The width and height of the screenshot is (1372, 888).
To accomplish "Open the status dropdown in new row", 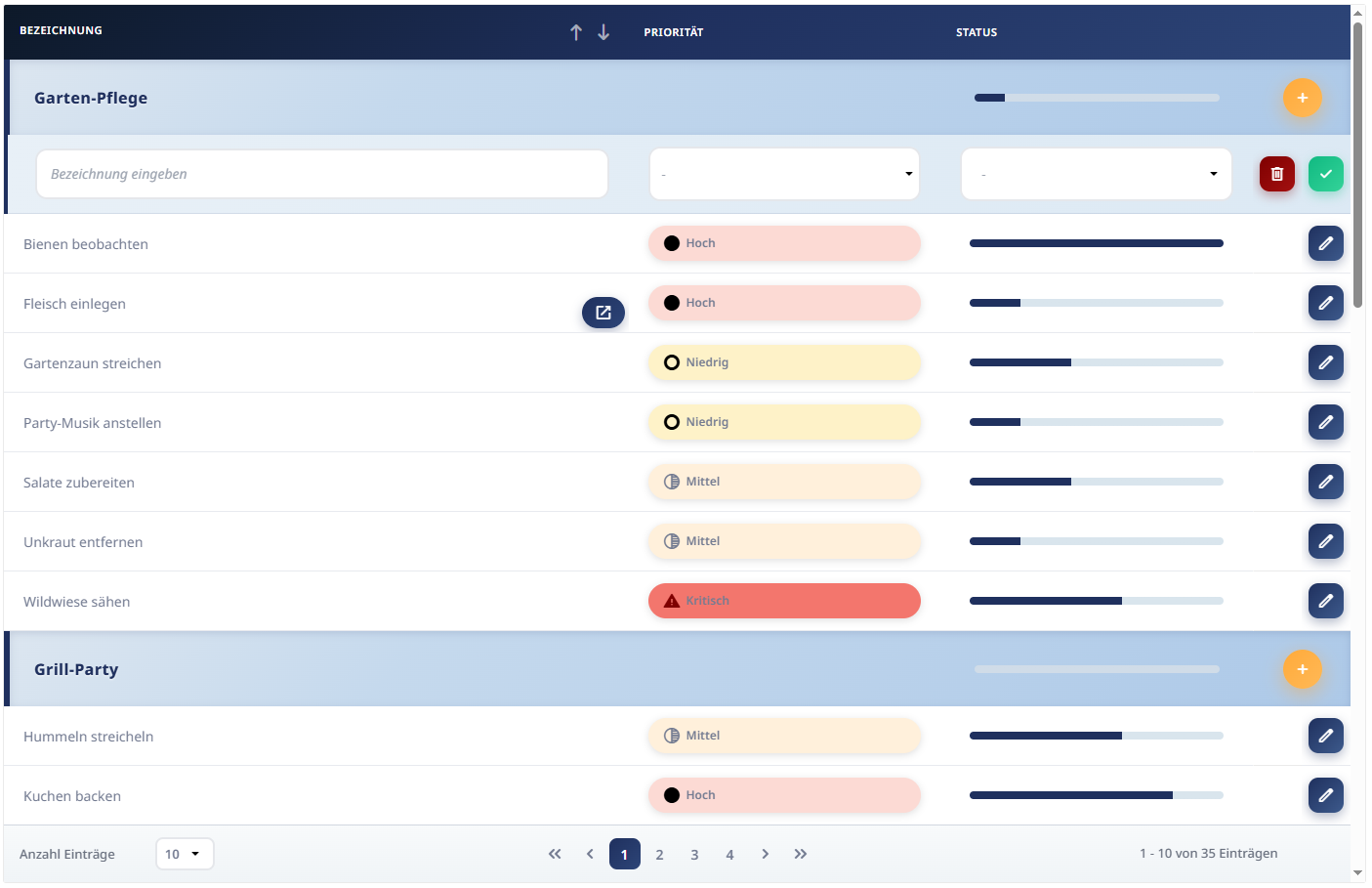I will pyautogui.click(x=1096, y=174).
